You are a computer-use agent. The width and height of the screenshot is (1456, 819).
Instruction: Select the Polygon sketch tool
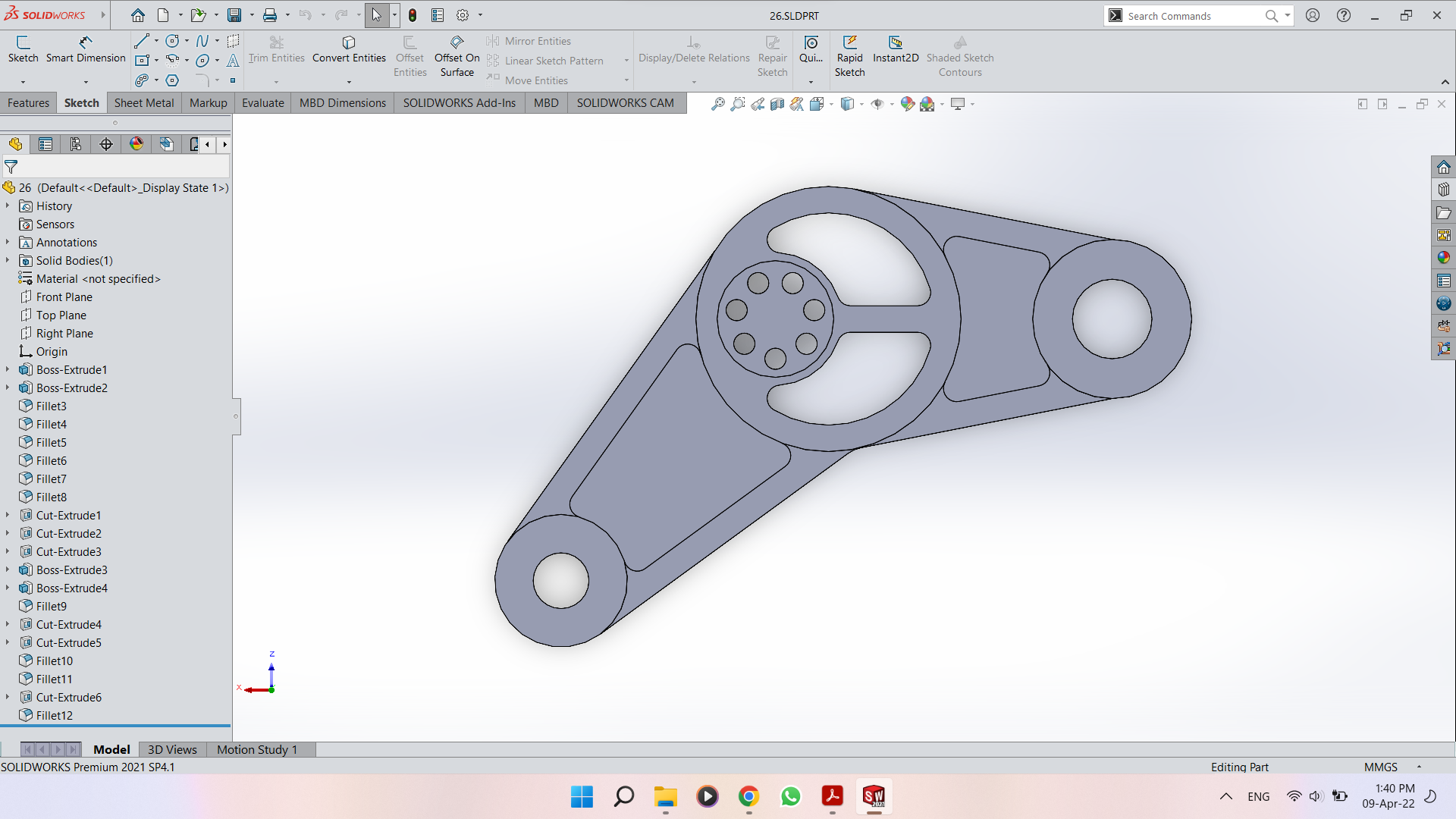(172, 80)
